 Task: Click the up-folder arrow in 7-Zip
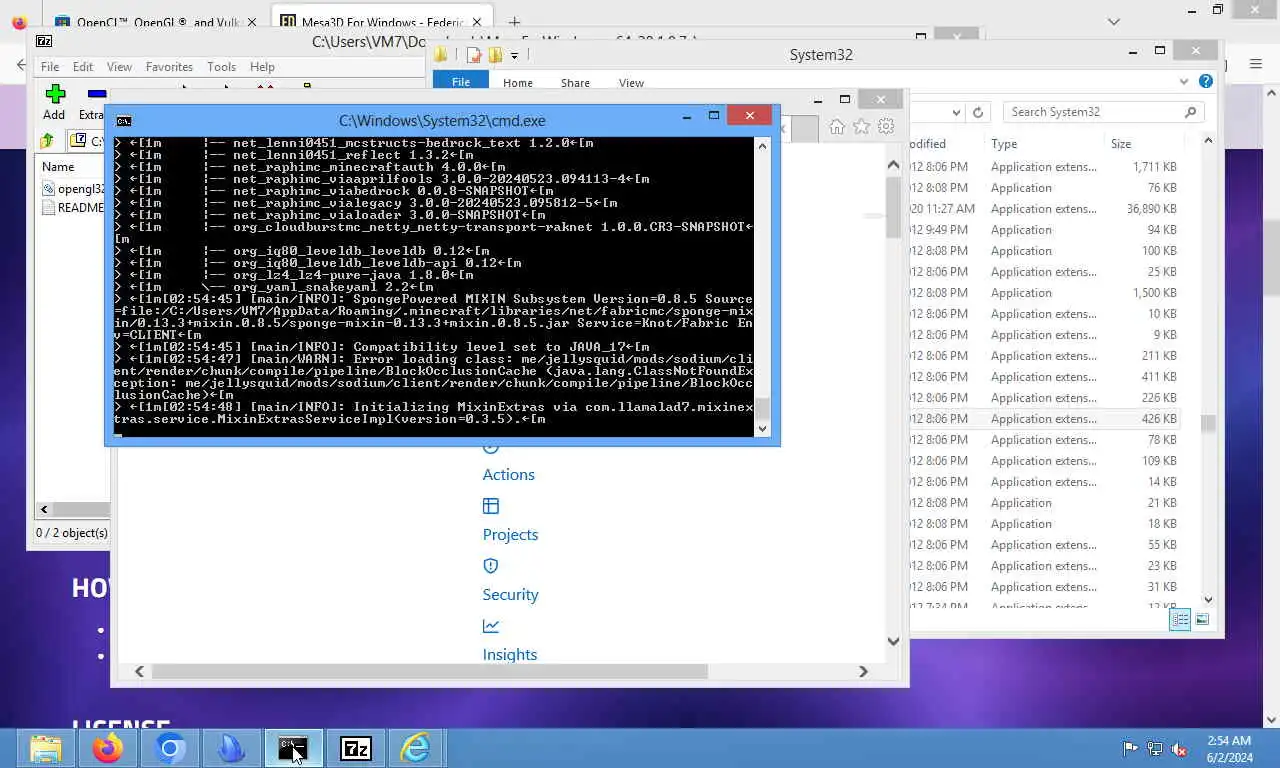tap(47, 141)
